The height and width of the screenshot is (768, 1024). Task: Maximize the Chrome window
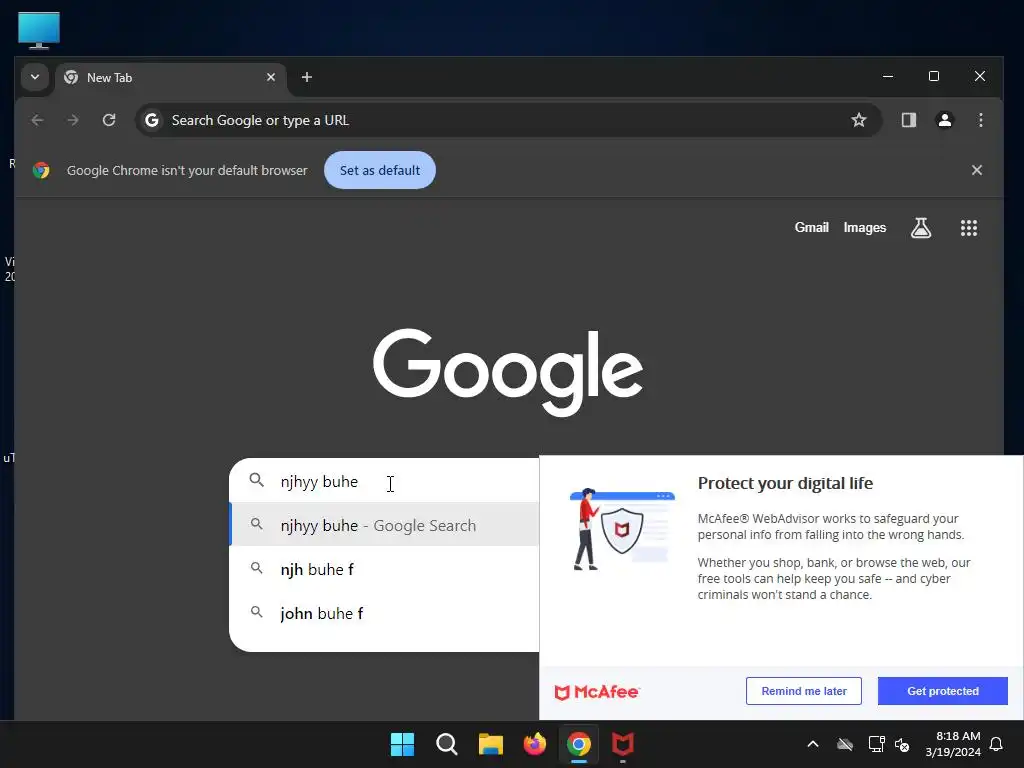[x=934, y=76]
